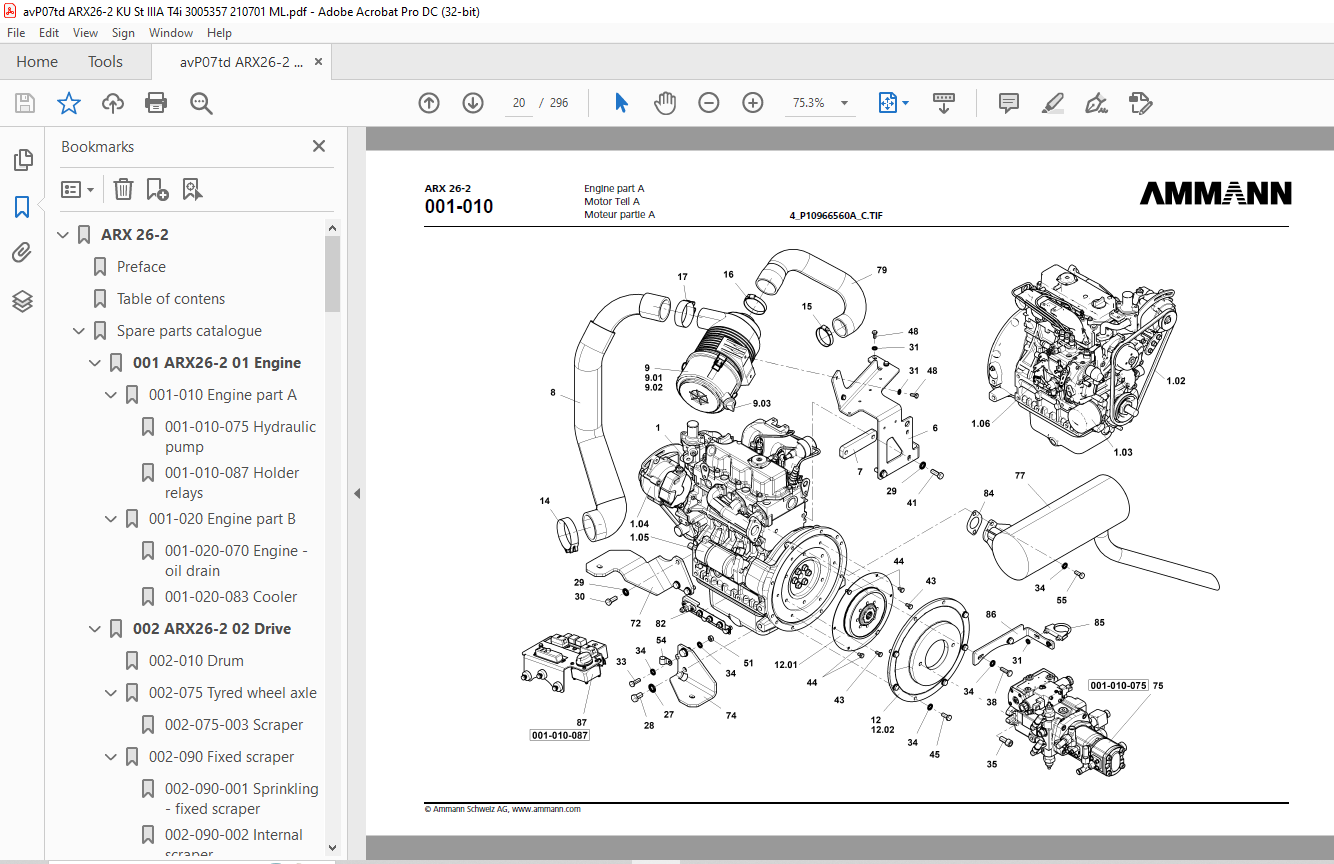
Task: Click 001-010-087 reference link in diagram
Action: click(x=559, y=735)
